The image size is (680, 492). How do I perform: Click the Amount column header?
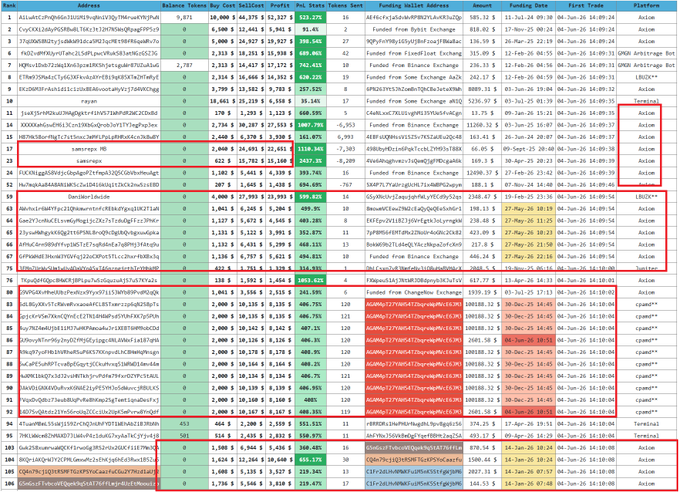[482, 6]
